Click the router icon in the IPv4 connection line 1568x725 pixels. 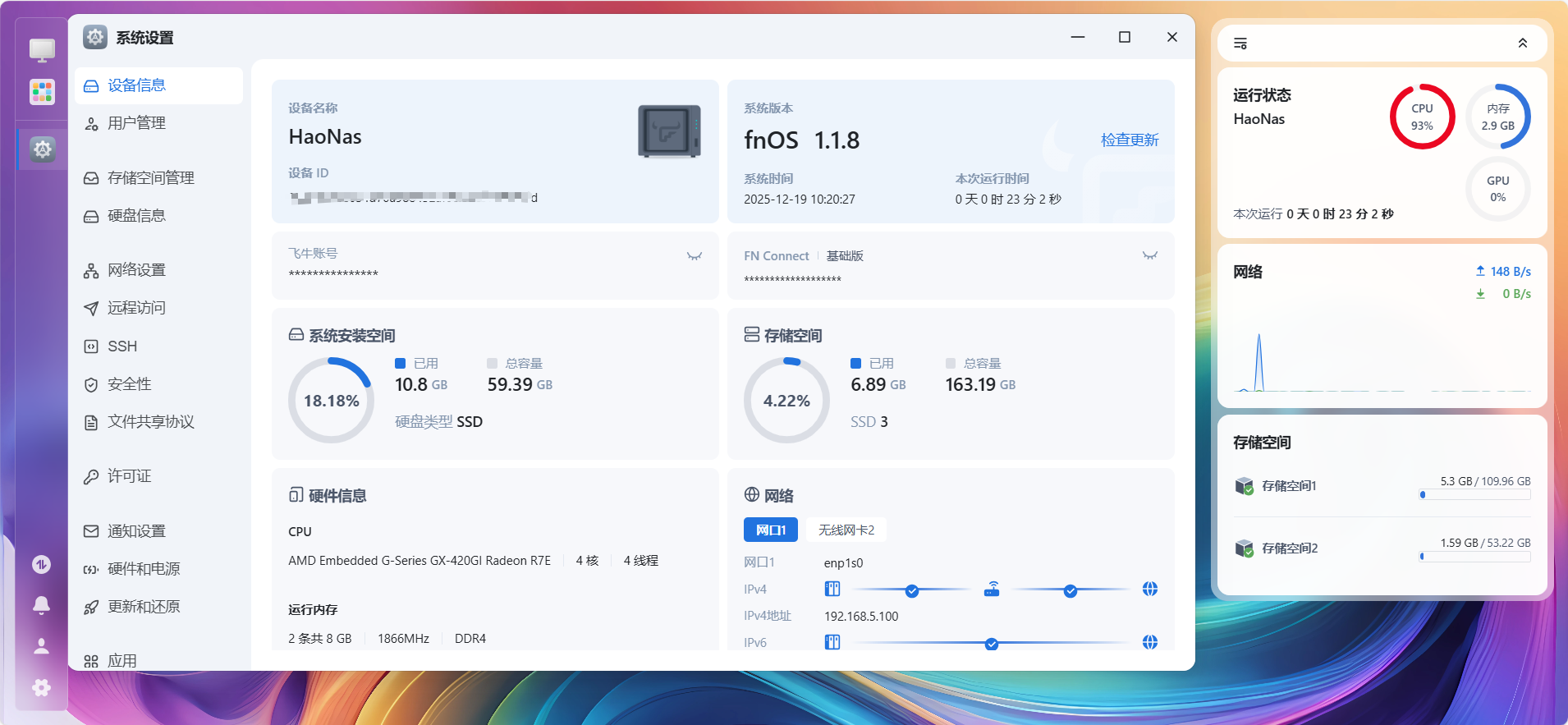click(992, 589)
